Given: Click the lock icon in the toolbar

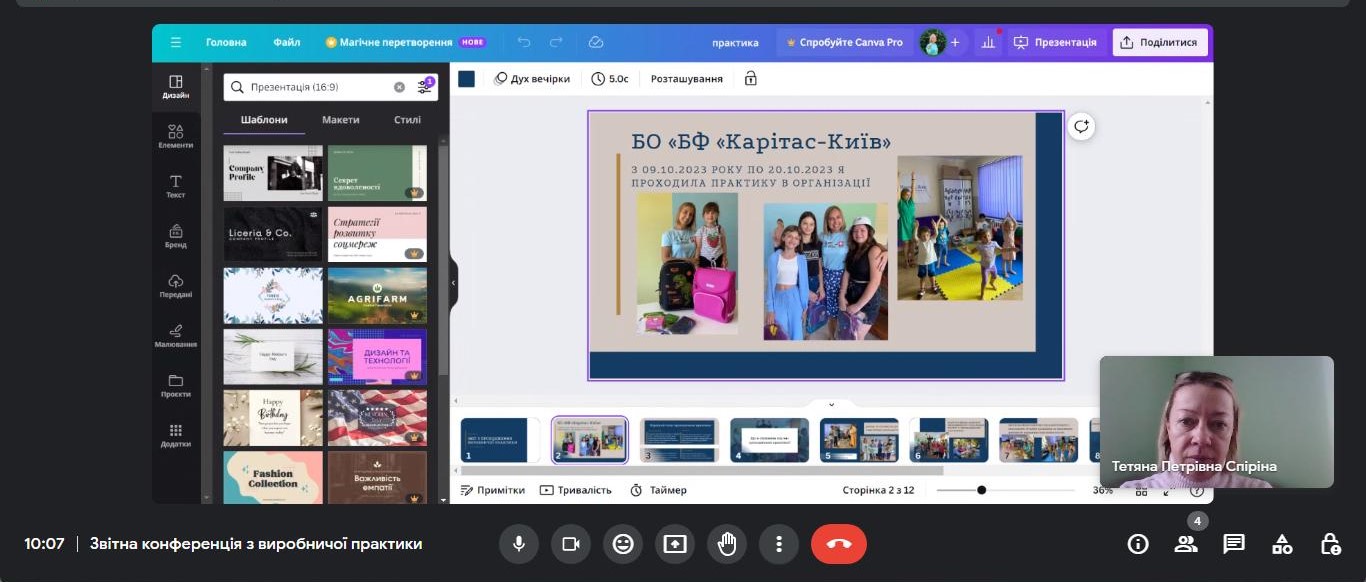Looking at the screenshot, I should pyautogui.click(x=750, y=78).
